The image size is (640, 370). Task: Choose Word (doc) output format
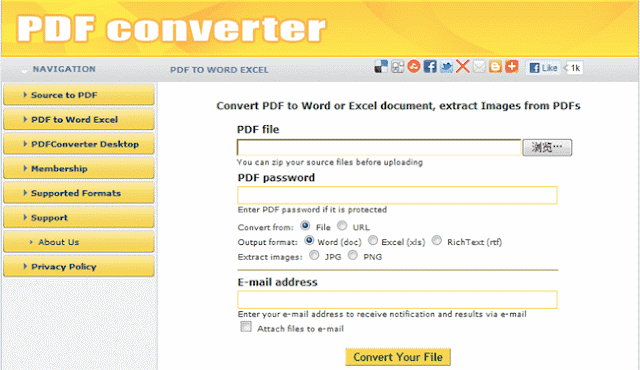click(x=309, y=241)
